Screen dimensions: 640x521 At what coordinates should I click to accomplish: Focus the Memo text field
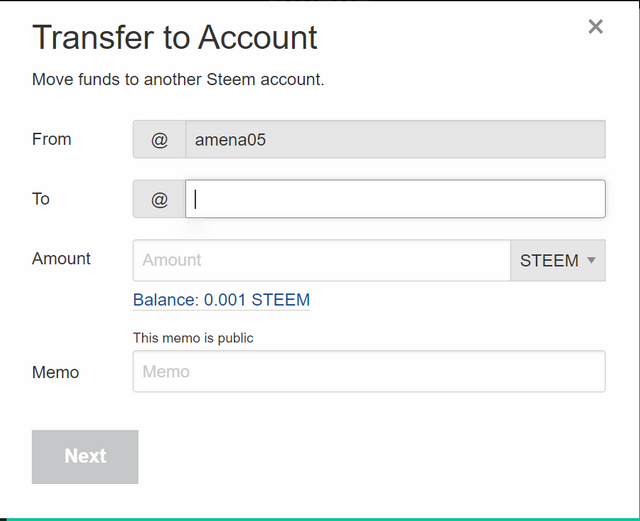click(x=369, y=371)
